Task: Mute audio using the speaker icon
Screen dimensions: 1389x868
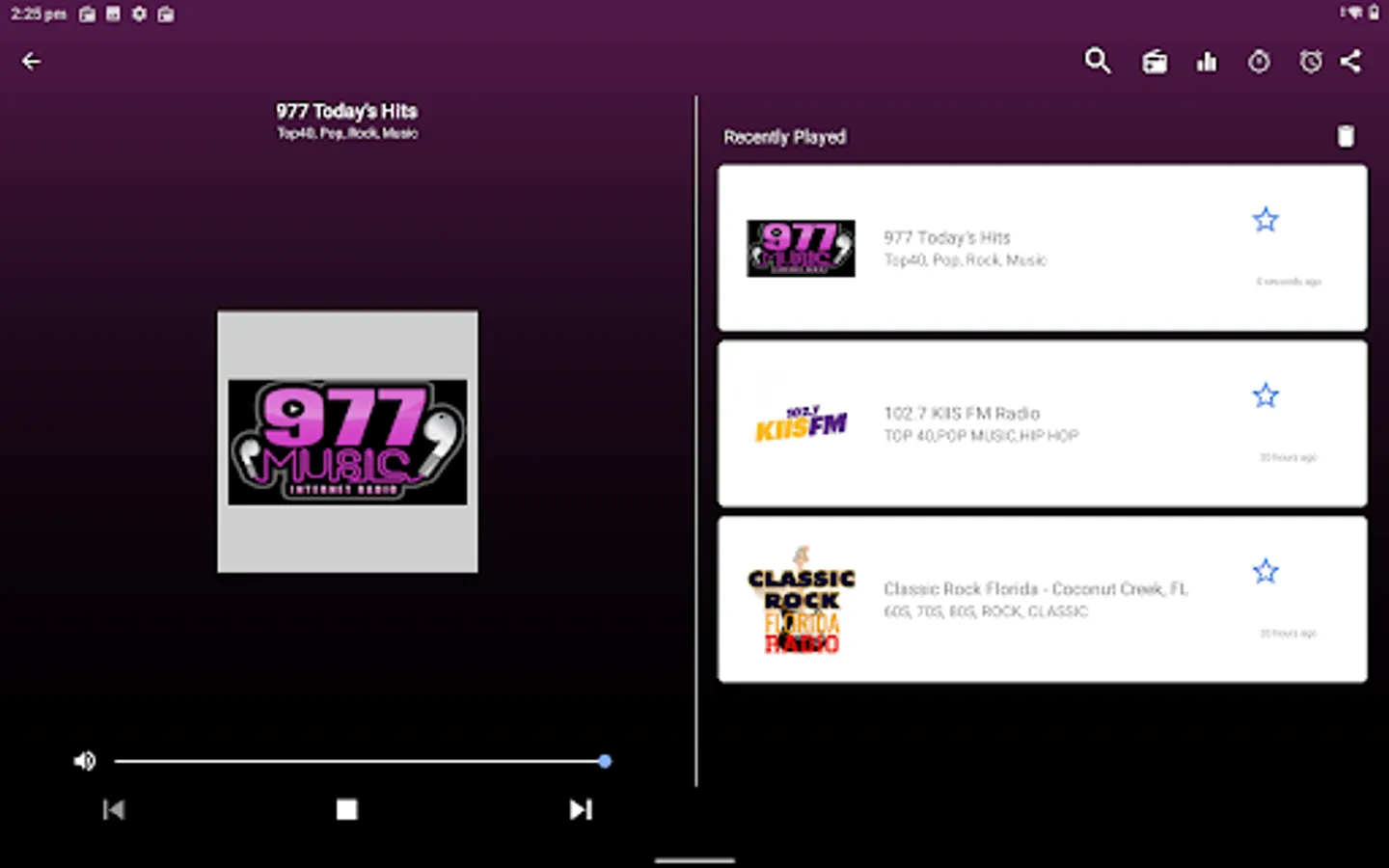Action: pos(85,761)
